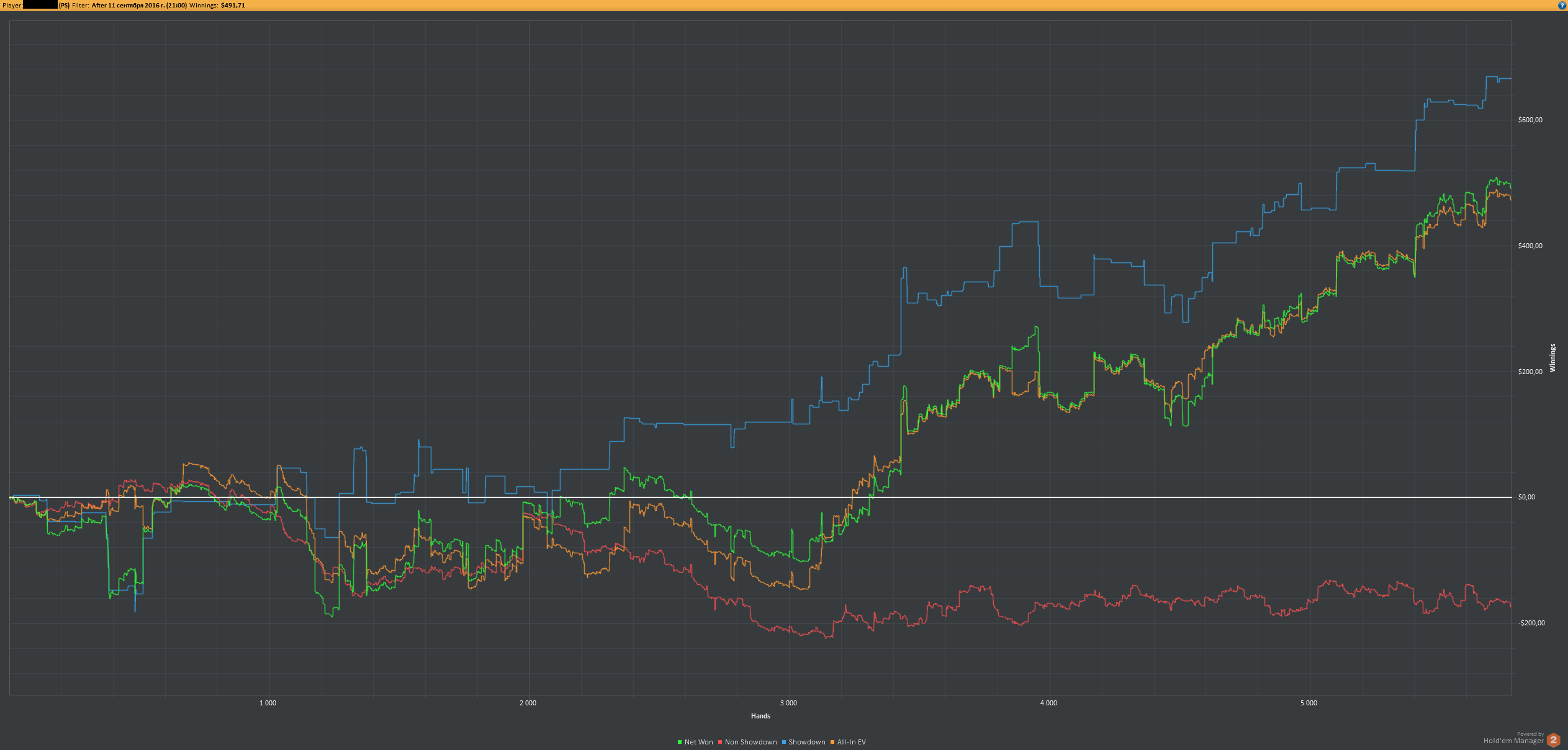The image size is (1568, 750).
Task: Click the 1 000 hands axis tick label
Action: [268, 703]
